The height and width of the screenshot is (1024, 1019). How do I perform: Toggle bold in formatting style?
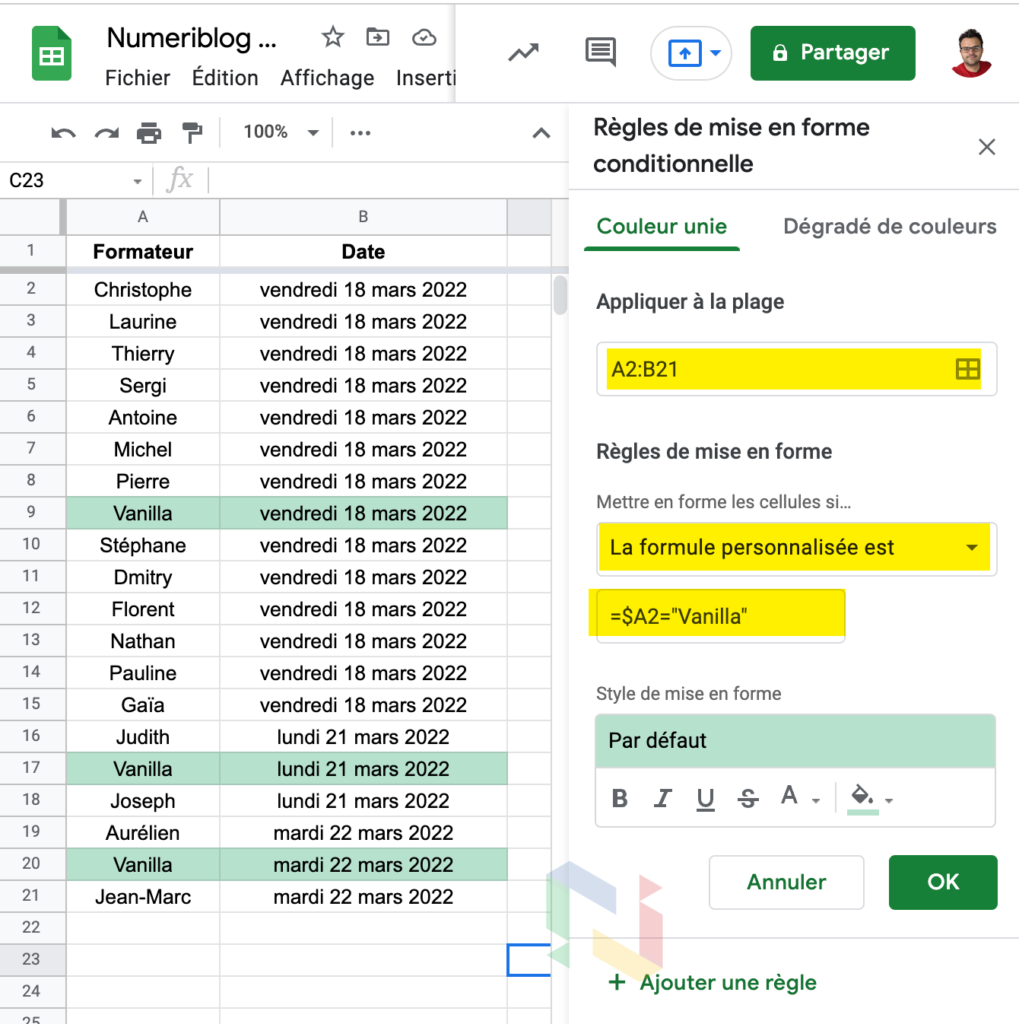(620, 798)
